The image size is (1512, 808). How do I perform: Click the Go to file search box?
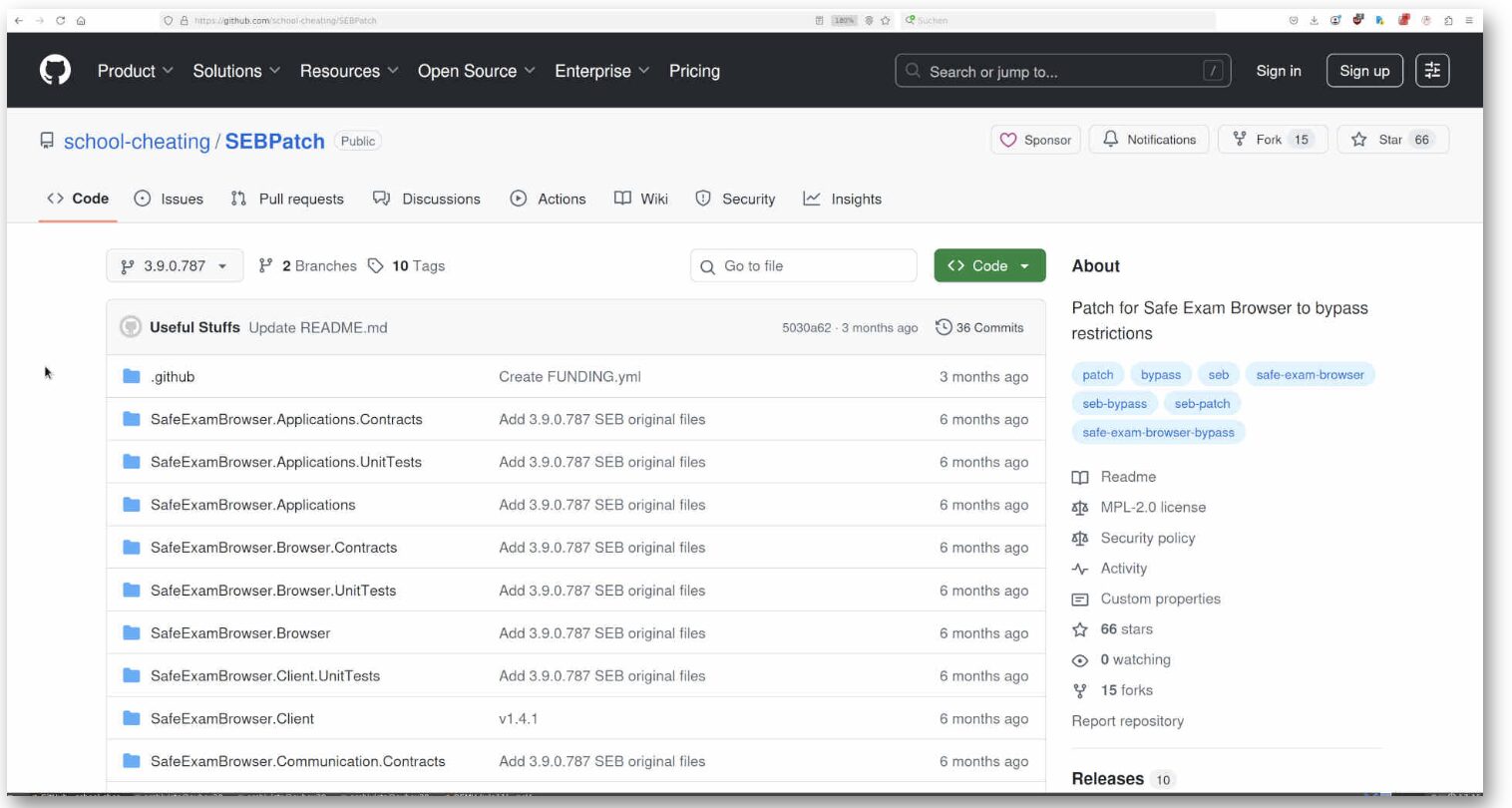coord(804,266)
